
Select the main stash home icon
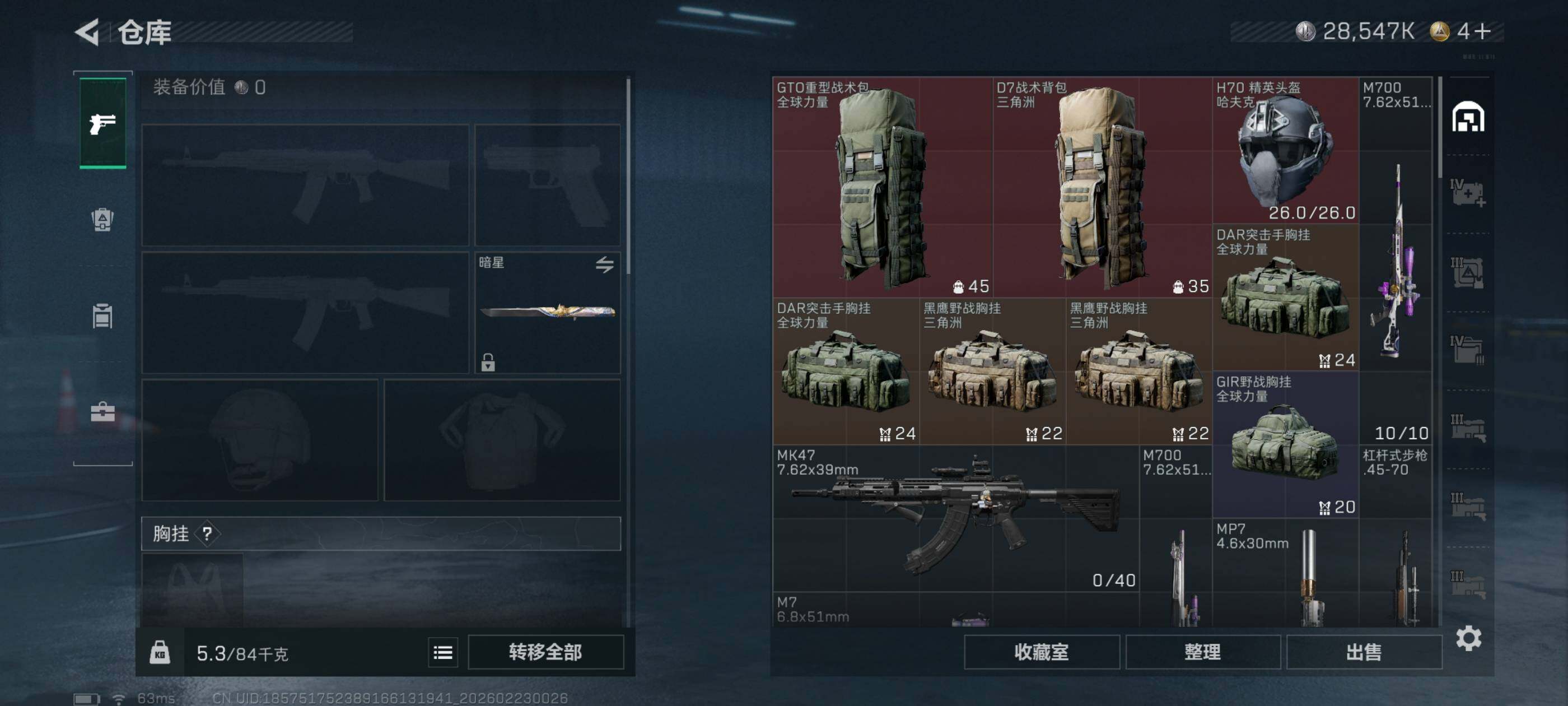[x=1468, y=117]
